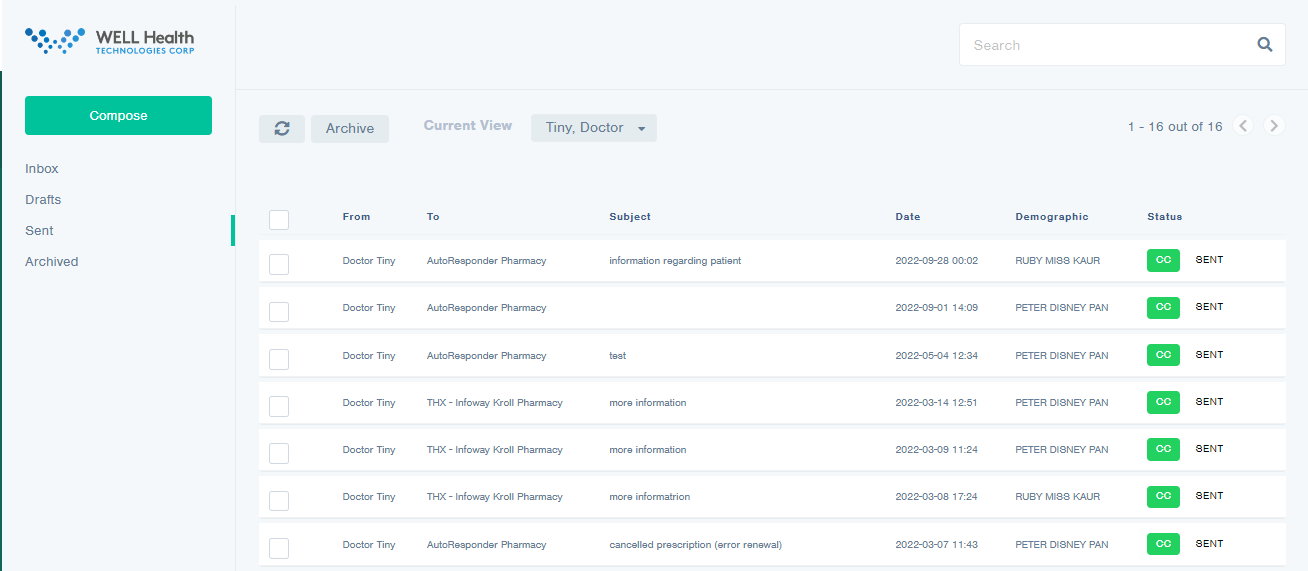
Task: Click the Archive button
Action: point(350,128)
